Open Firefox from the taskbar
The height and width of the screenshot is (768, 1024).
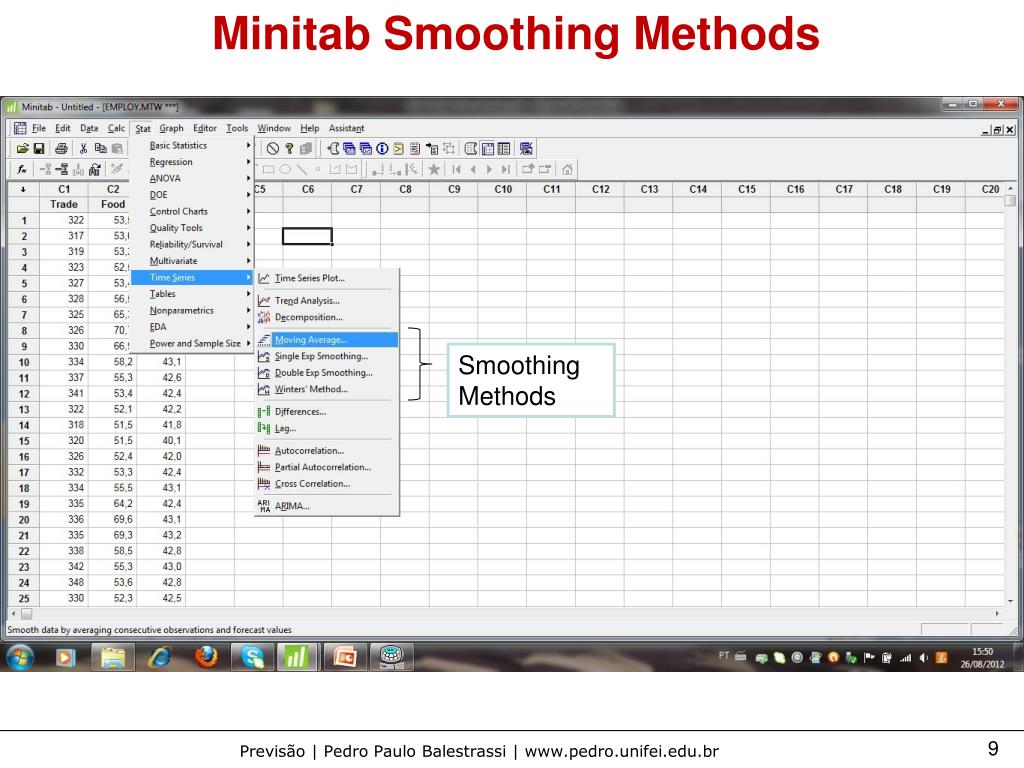[206, 656]
